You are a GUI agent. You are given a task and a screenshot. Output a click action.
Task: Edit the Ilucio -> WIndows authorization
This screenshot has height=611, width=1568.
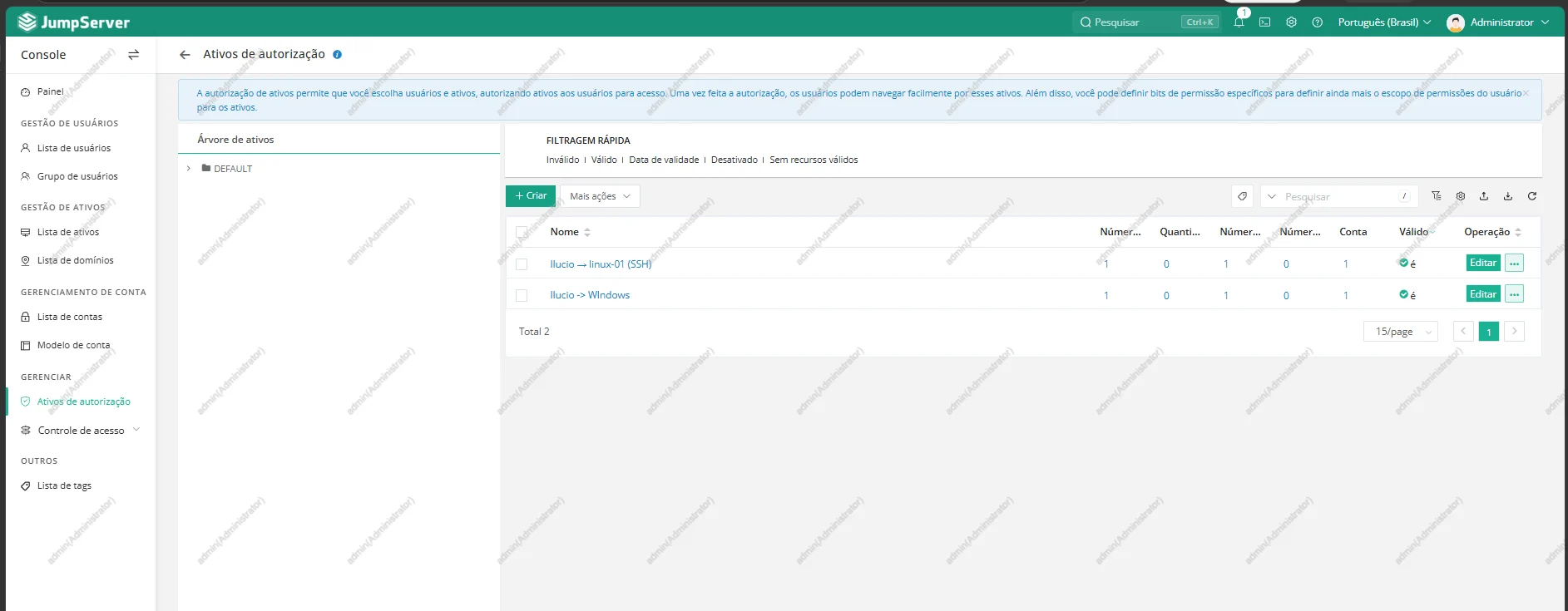[1483, 294]
